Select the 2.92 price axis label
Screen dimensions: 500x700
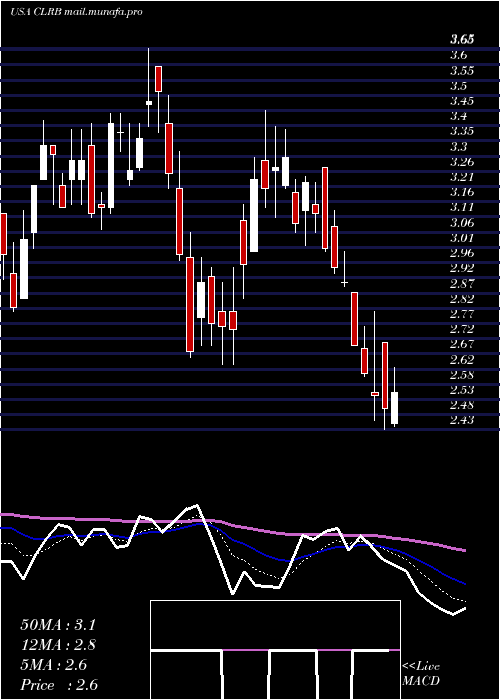coord(462,268)
